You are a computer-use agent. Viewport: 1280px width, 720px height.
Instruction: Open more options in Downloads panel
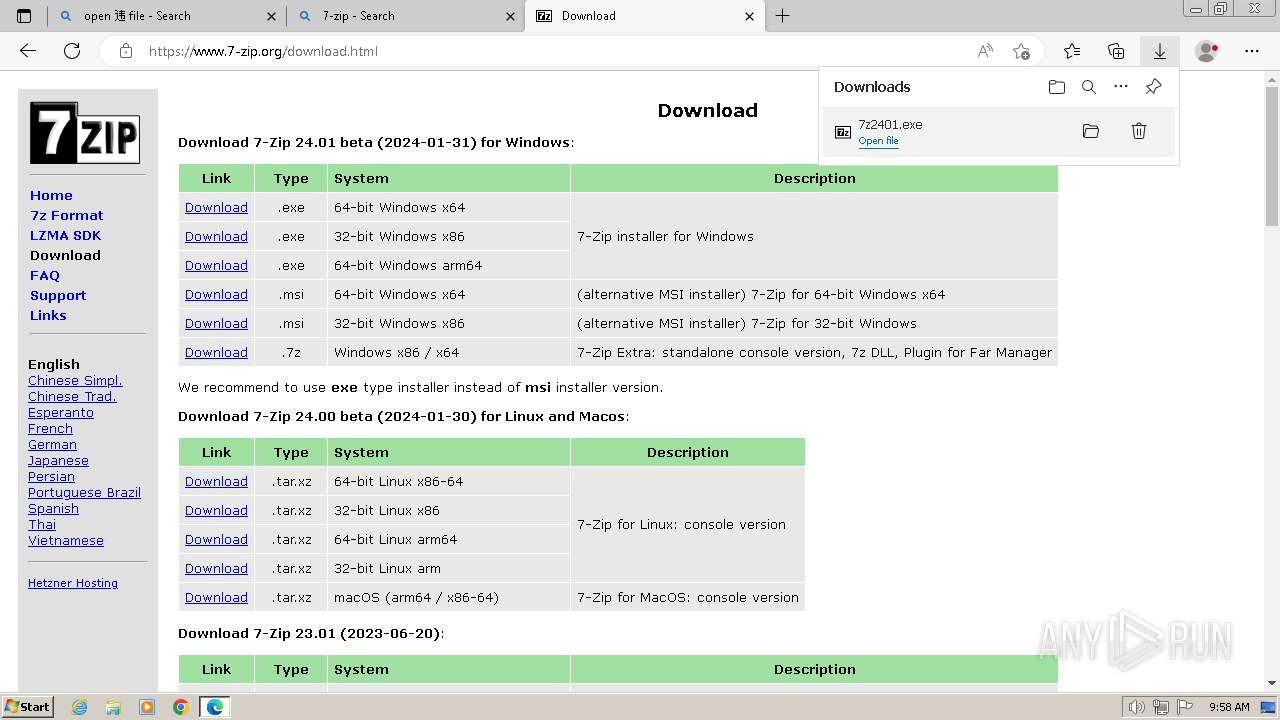(1121, 87)
